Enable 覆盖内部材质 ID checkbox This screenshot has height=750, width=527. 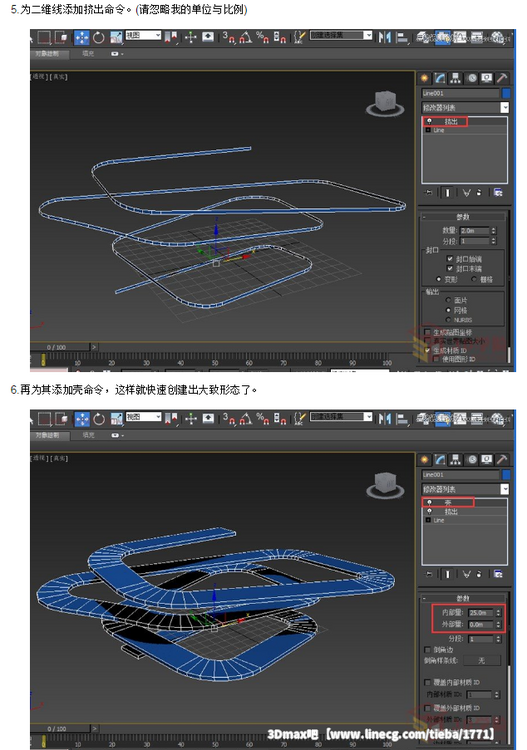428,682
